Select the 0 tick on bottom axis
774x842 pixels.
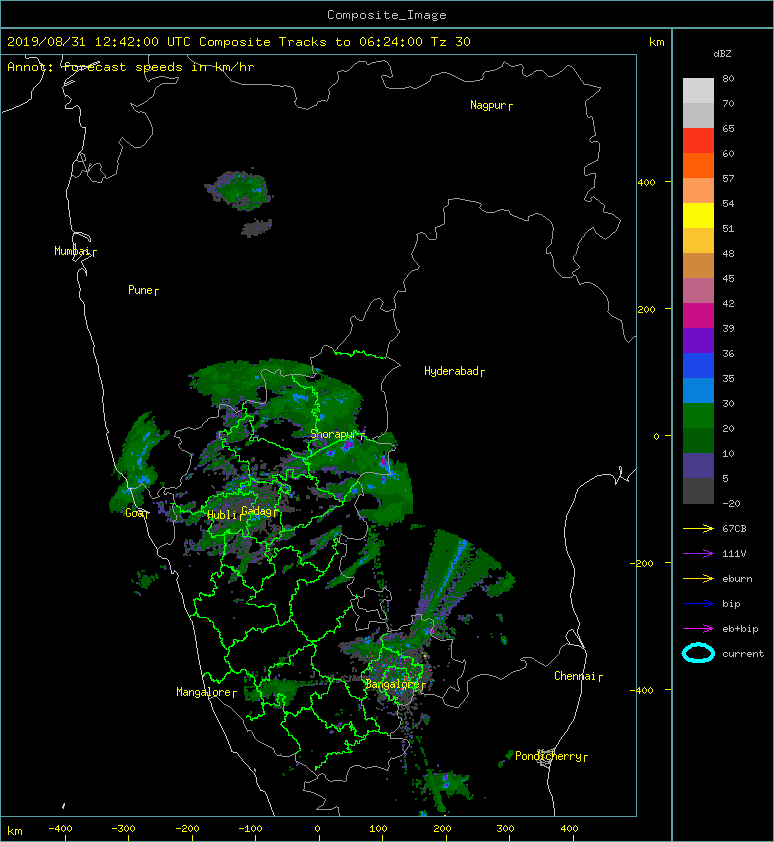click(317, 829)
